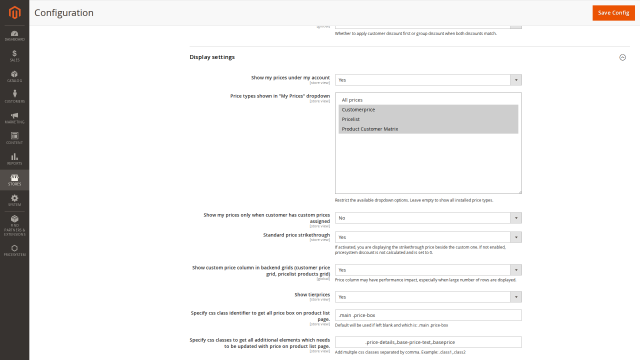The image size is (640, 360).
Task: Select 'Customerprice' in the price types list
Action: [428, 110]
